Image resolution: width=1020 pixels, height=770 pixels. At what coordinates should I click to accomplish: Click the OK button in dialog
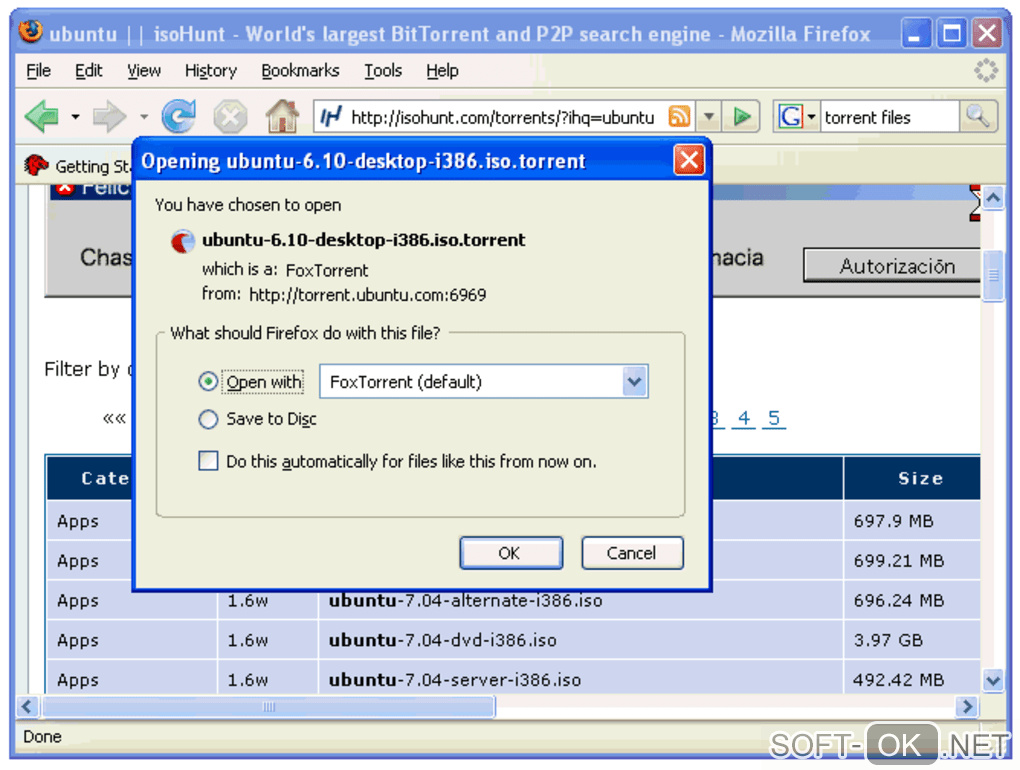[x=511, y=553]
